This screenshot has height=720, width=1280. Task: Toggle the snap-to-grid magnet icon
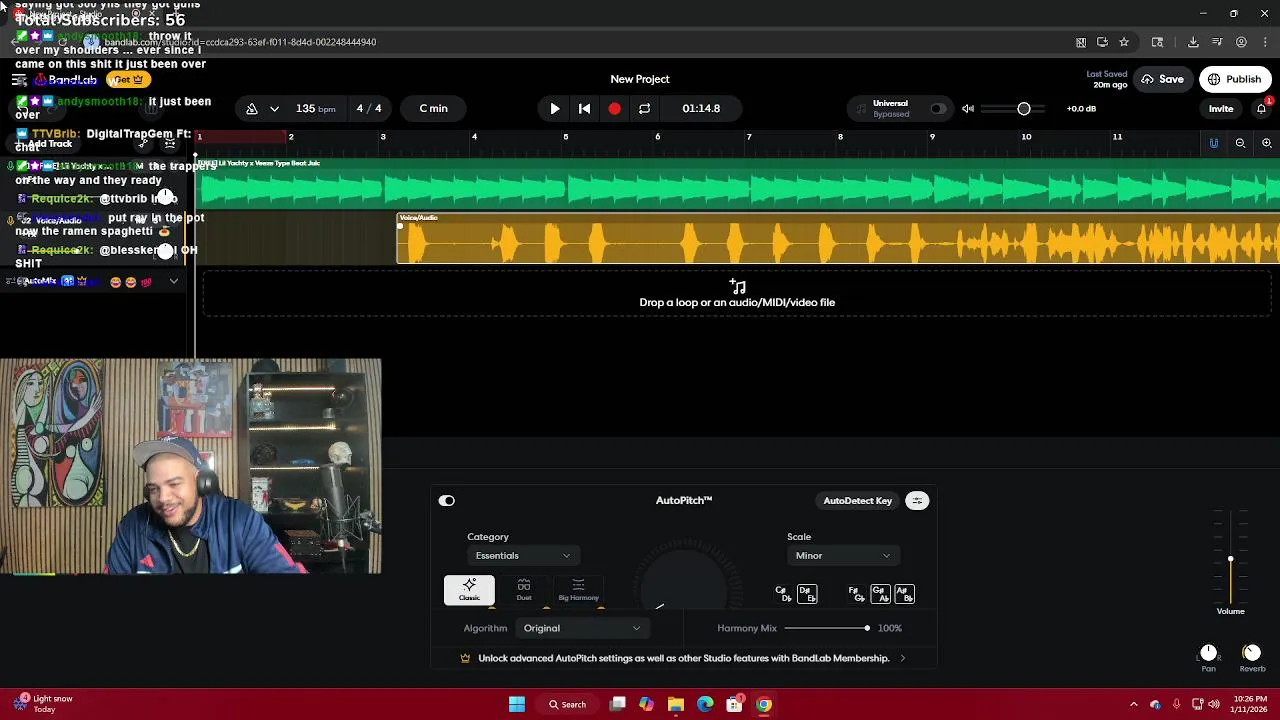tap(1214, 143)
